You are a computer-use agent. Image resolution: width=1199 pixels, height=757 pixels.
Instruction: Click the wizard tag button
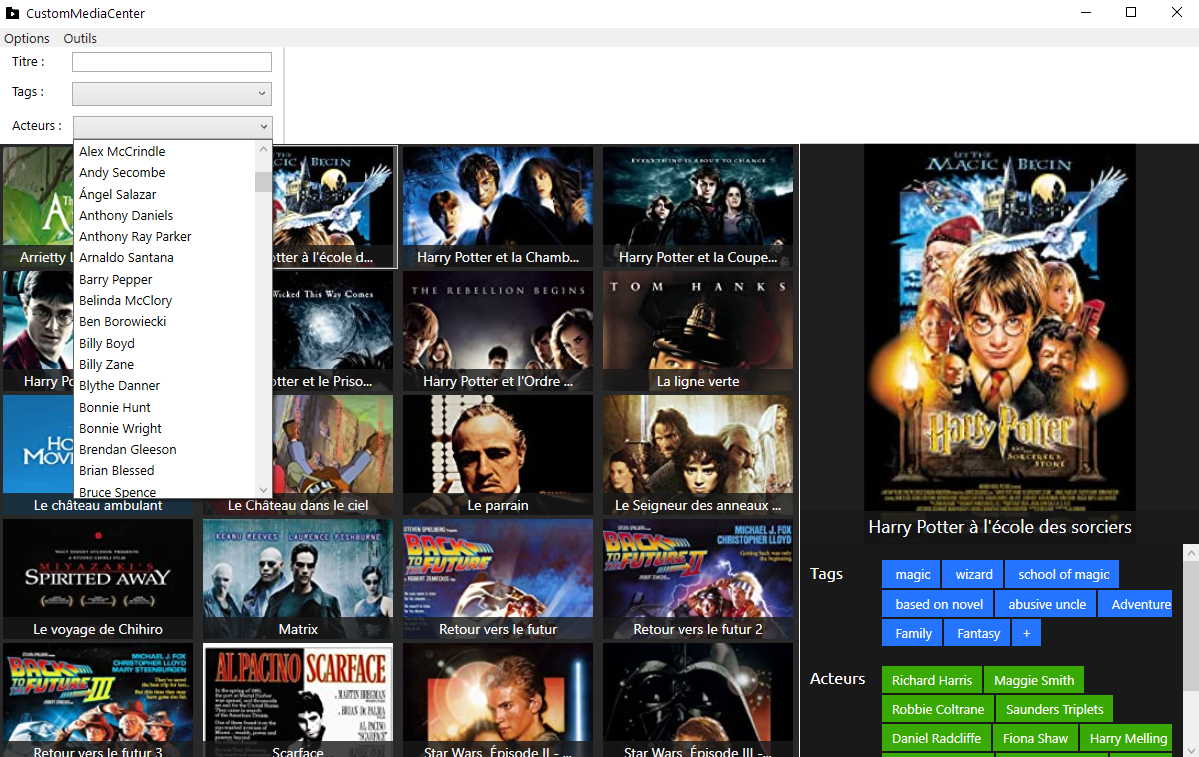point(974,574)
